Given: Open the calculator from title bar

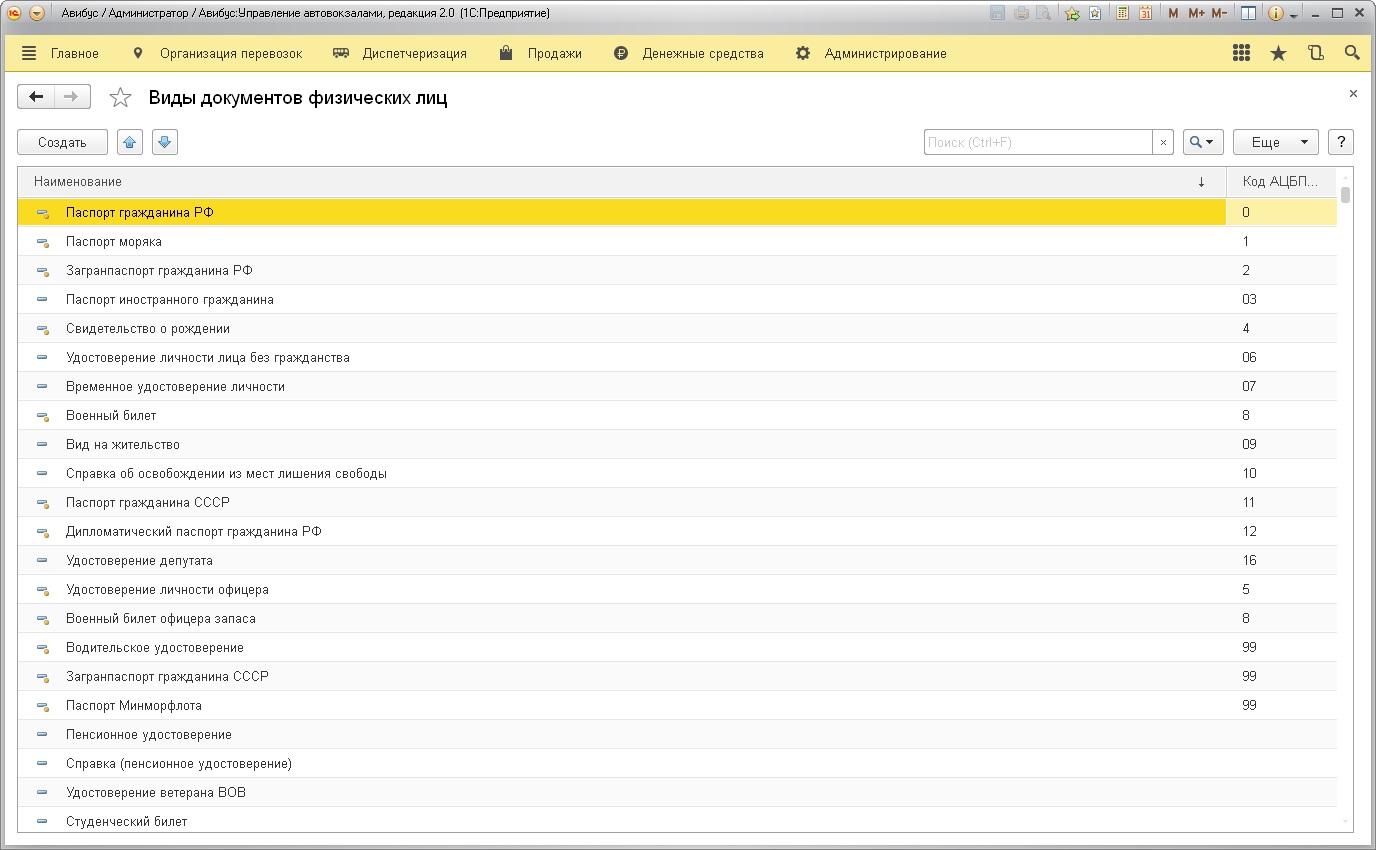Looking at the screenshot, I should tap(1123, 14).
